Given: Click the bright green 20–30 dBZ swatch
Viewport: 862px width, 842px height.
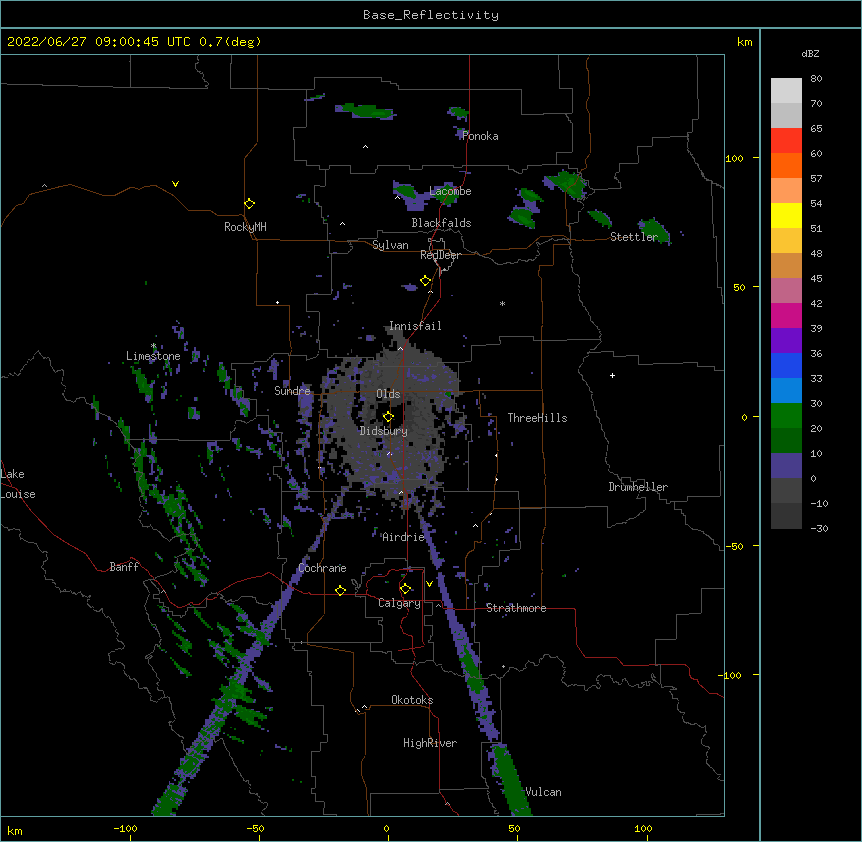Looking at the screenshot, I should click(786, 416).
